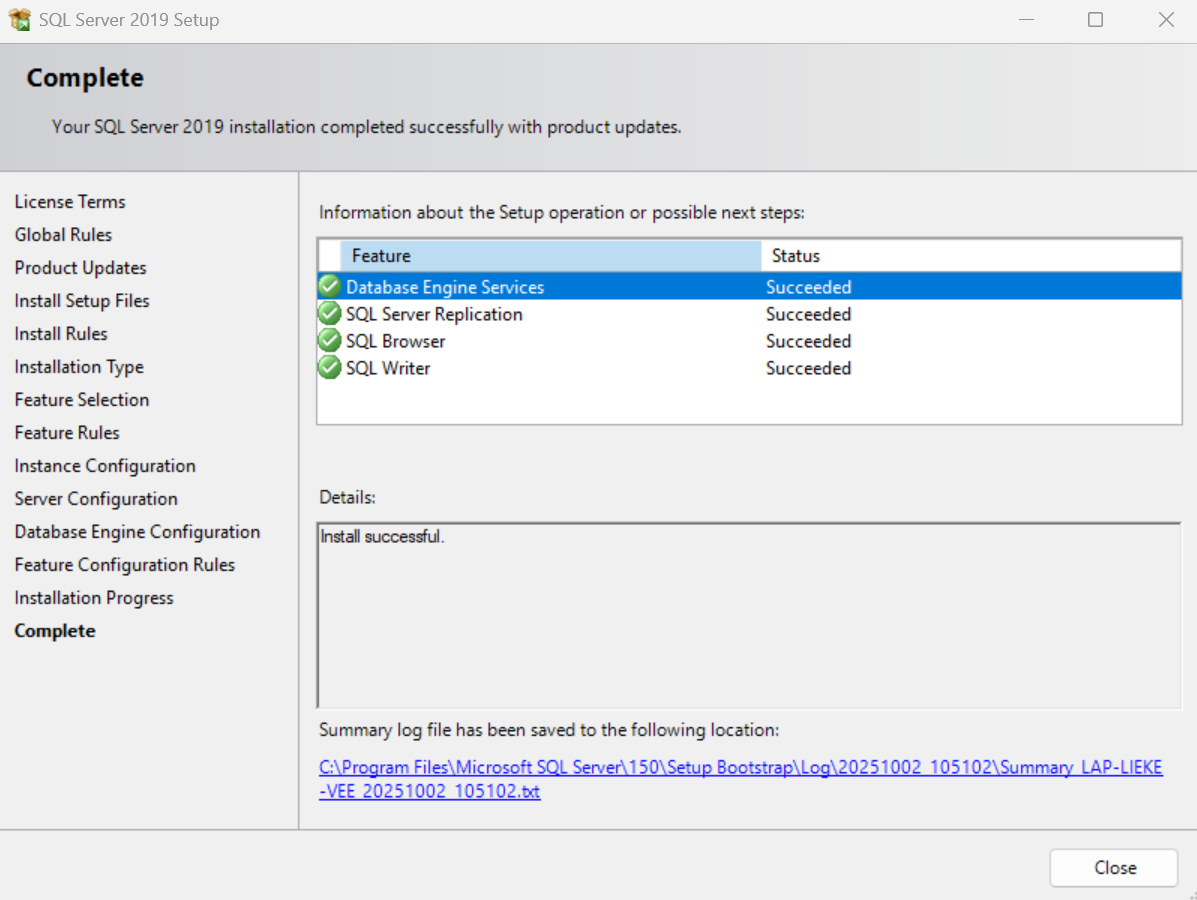1197x900 pixels.
Task: Click the Install Rules step
Action: pos(61,334)
